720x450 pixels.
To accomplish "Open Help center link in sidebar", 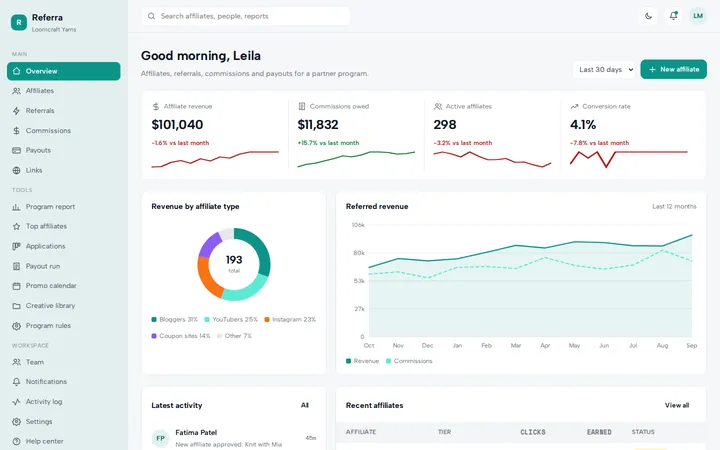I will 63,441.
